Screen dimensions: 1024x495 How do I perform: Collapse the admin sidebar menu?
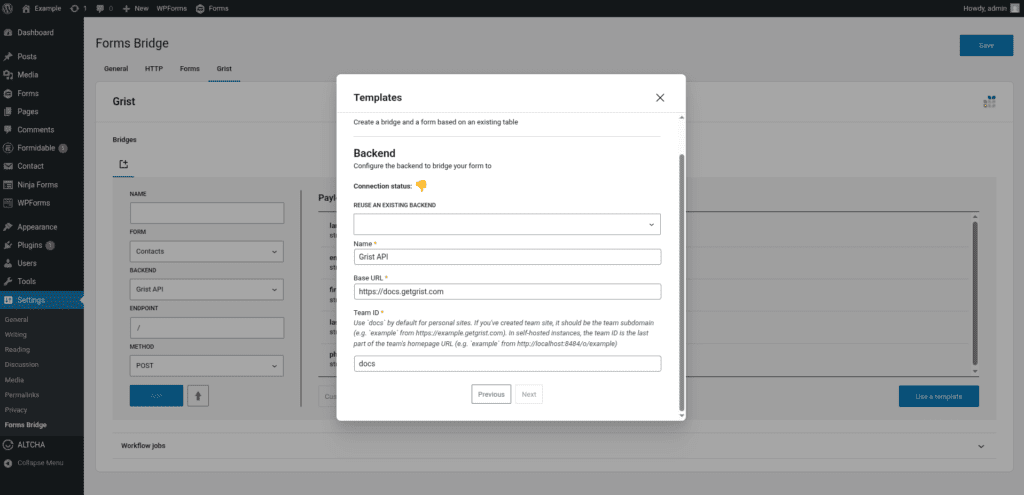(42, 463)
